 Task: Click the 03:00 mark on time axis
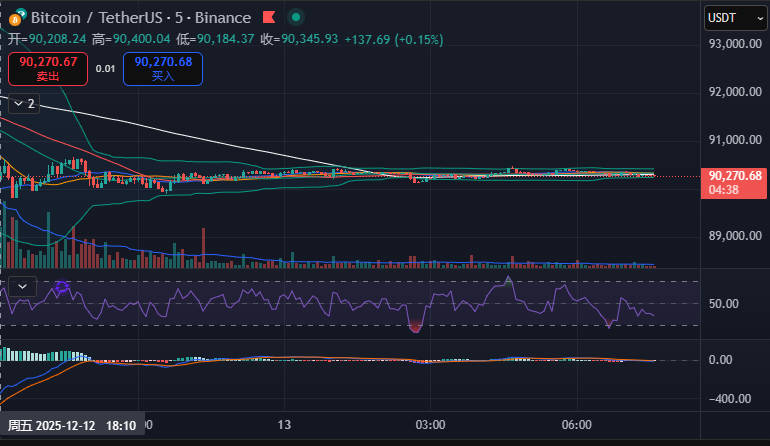coord(430,425)
